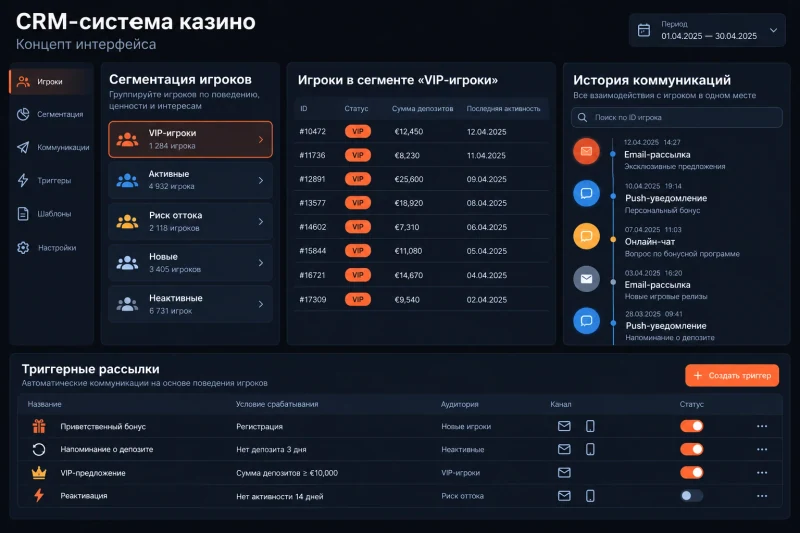Expand the Новые segment chevron
Image resolution: width=800 pixels, height=533 pixels.
click(261, 263)
